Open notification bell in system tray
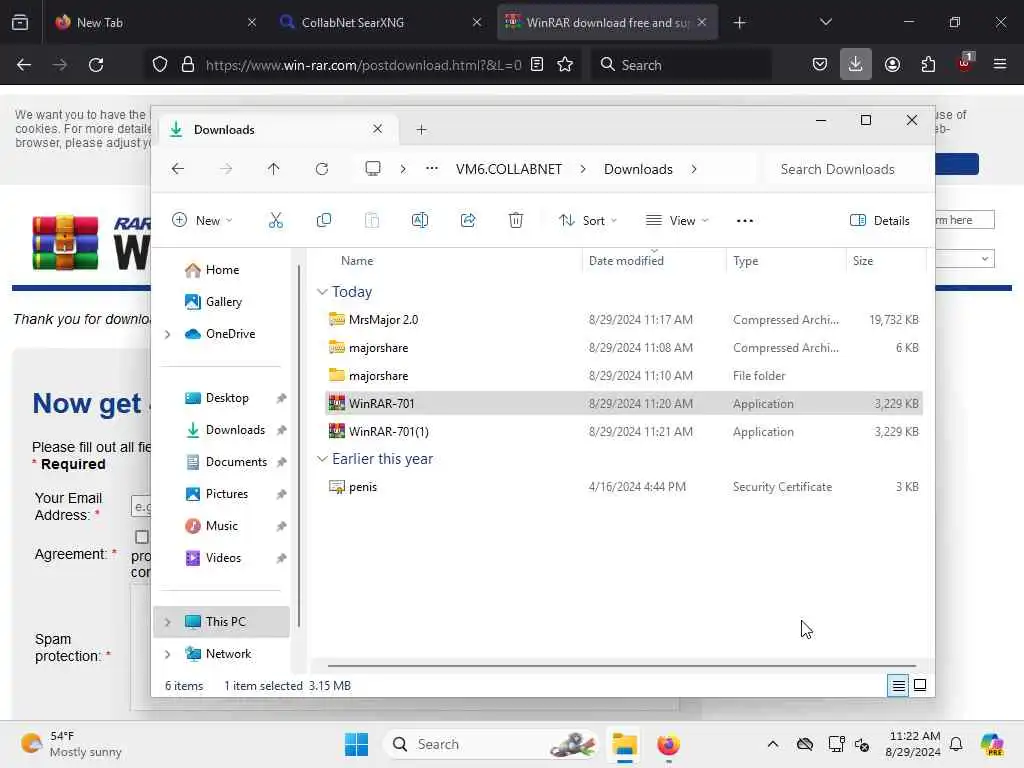 [956, 744]
